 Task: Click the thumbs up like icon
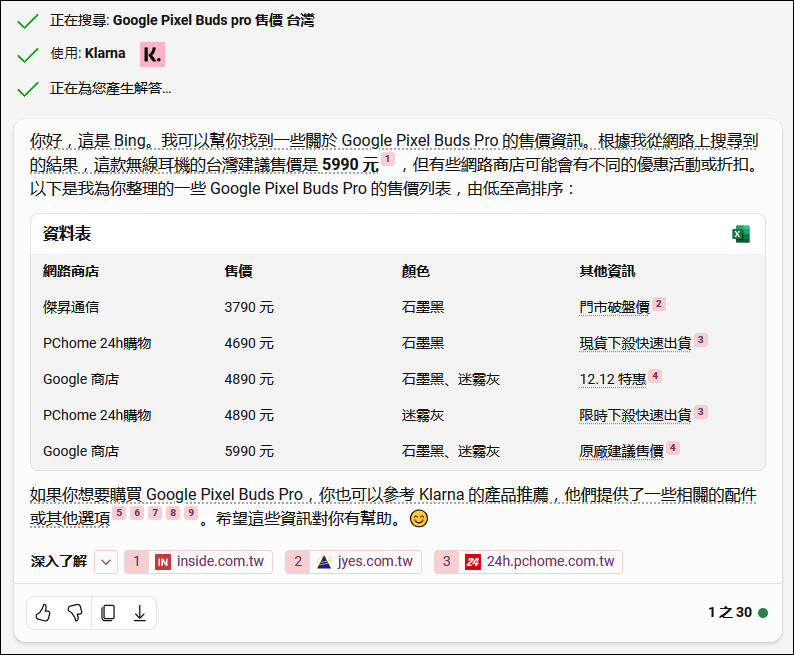[43, 612]
